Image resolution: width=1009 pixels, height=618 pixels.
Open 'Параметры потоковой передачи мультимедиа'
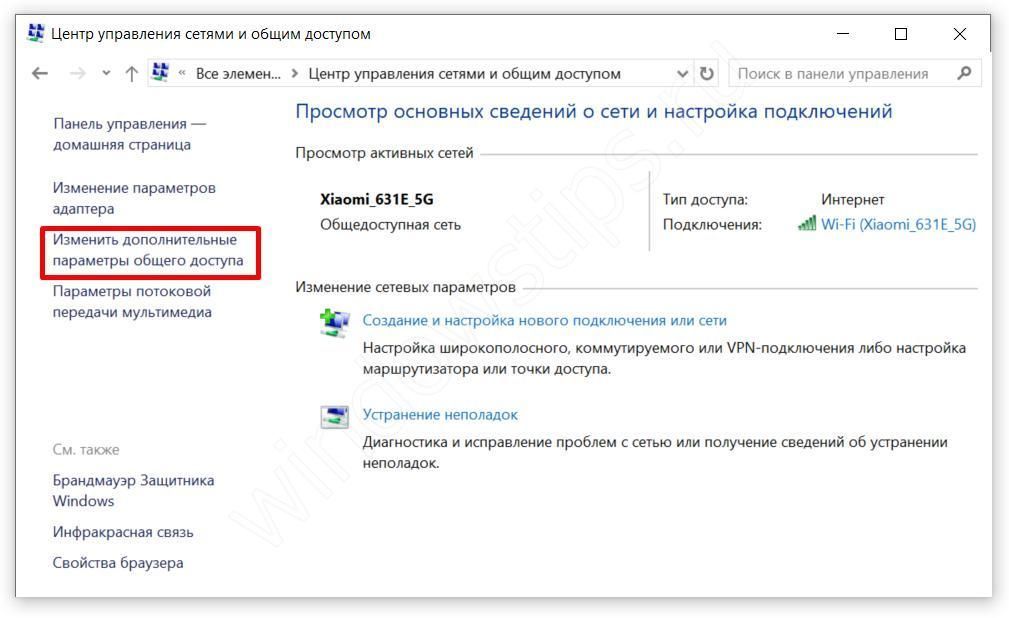(x=132, y=301)
